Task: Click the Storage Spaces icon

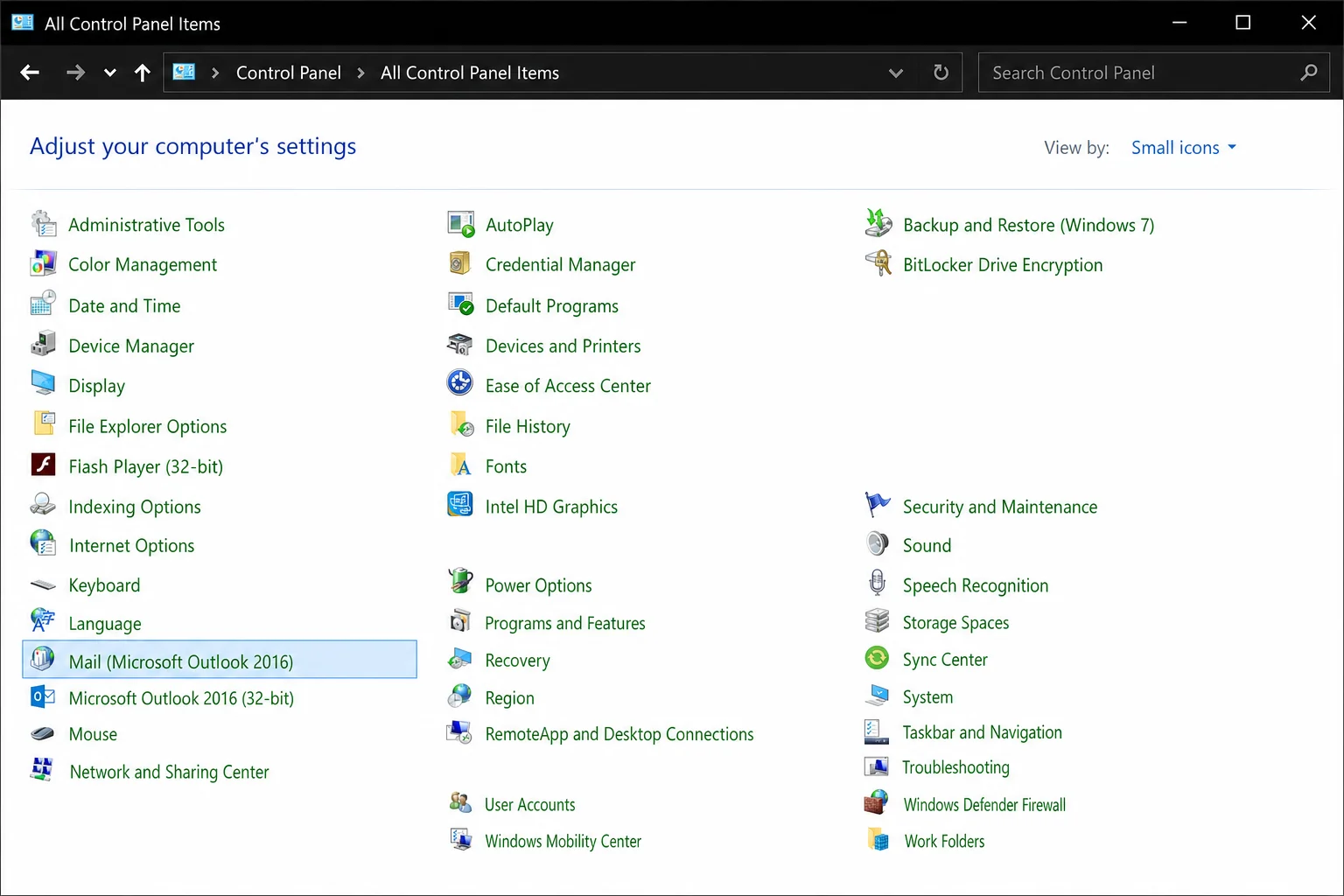Action: 877,620
